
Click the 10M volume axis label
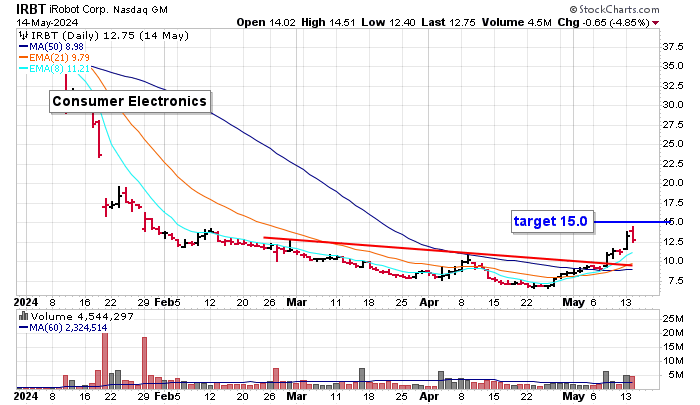pos(673,361)
